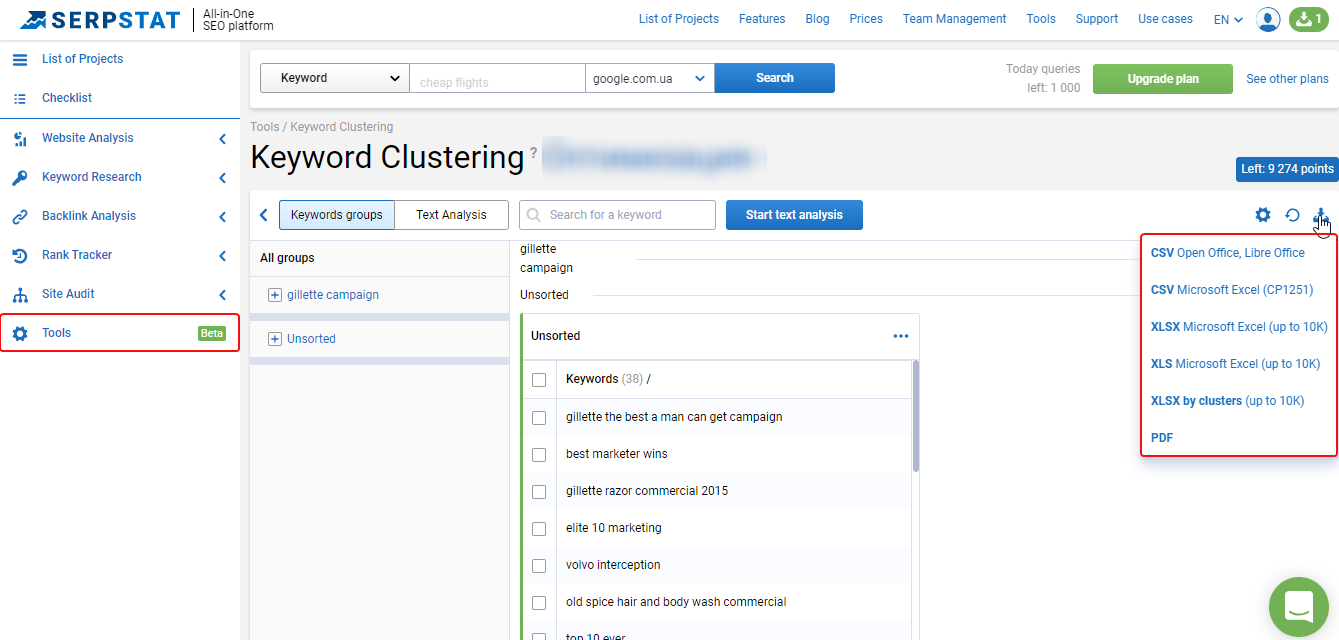The image size is (1339, 640).
Task: Expand the Website Analysis sidebar chevron
Action: click(222, 139)
